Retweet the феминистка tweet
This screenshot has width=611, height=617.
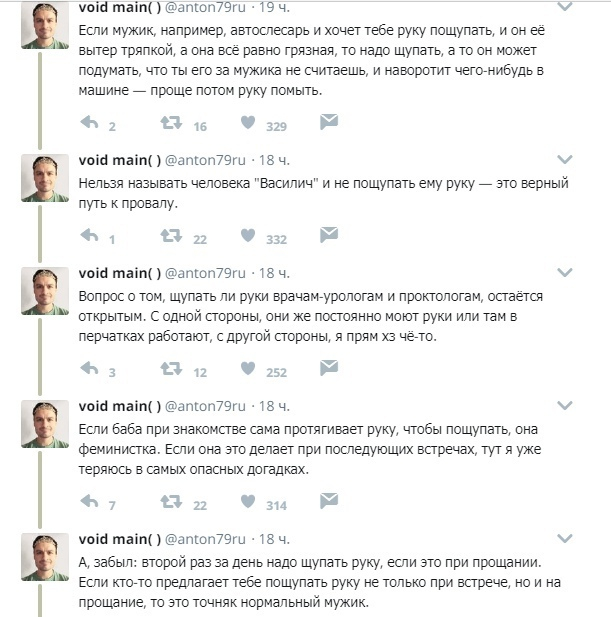click(171, 503)
